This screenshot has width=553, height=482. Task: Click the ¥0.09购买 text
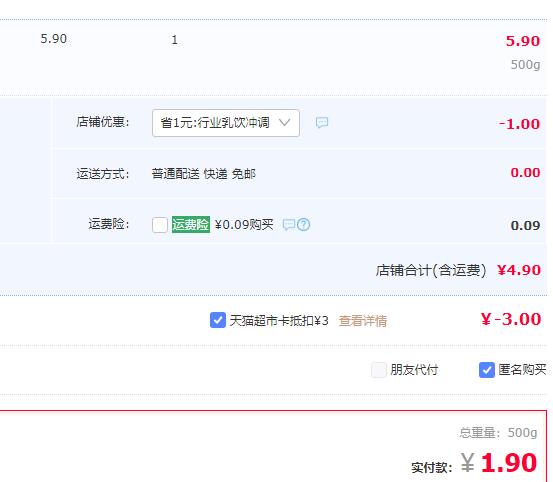[244, 225]
